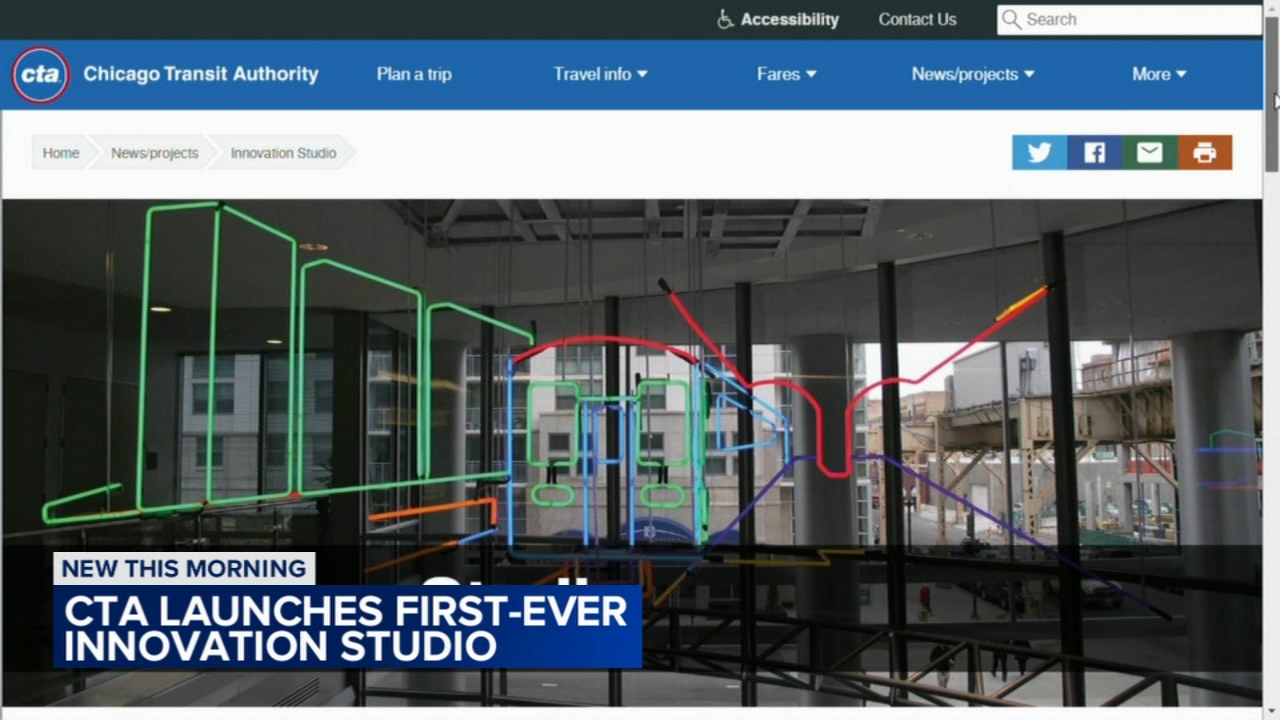Screen dimensions: 1280x720
Task: Print the page with the printer icon
Action: click(1204, 153)
